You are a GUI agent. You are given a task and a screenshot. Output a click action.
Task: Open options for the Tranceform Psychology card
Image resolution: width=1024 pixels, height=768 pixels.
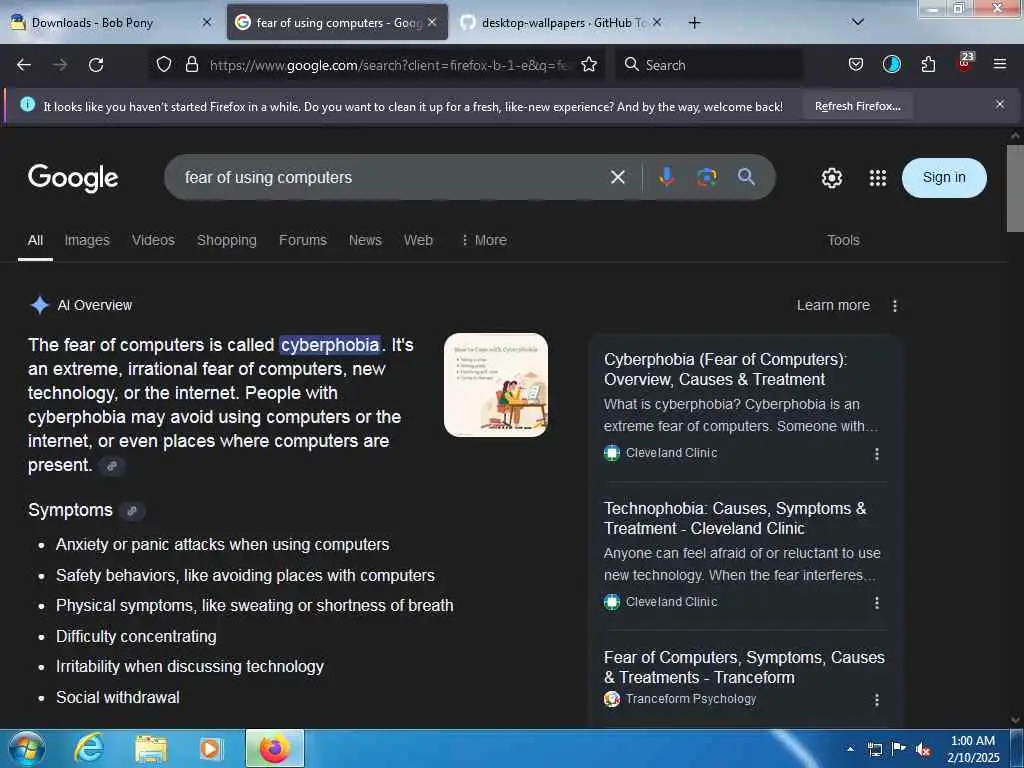tap(876, 700)
